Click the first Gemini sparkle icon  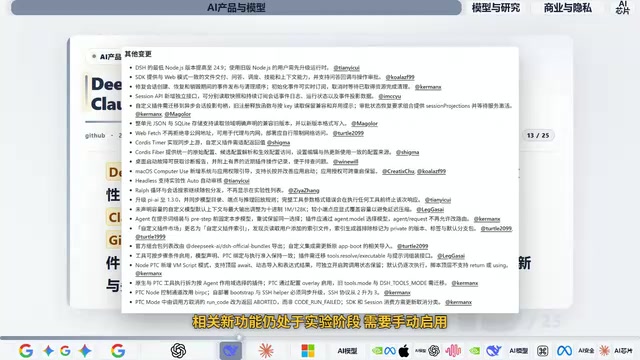tap(49, 350)
